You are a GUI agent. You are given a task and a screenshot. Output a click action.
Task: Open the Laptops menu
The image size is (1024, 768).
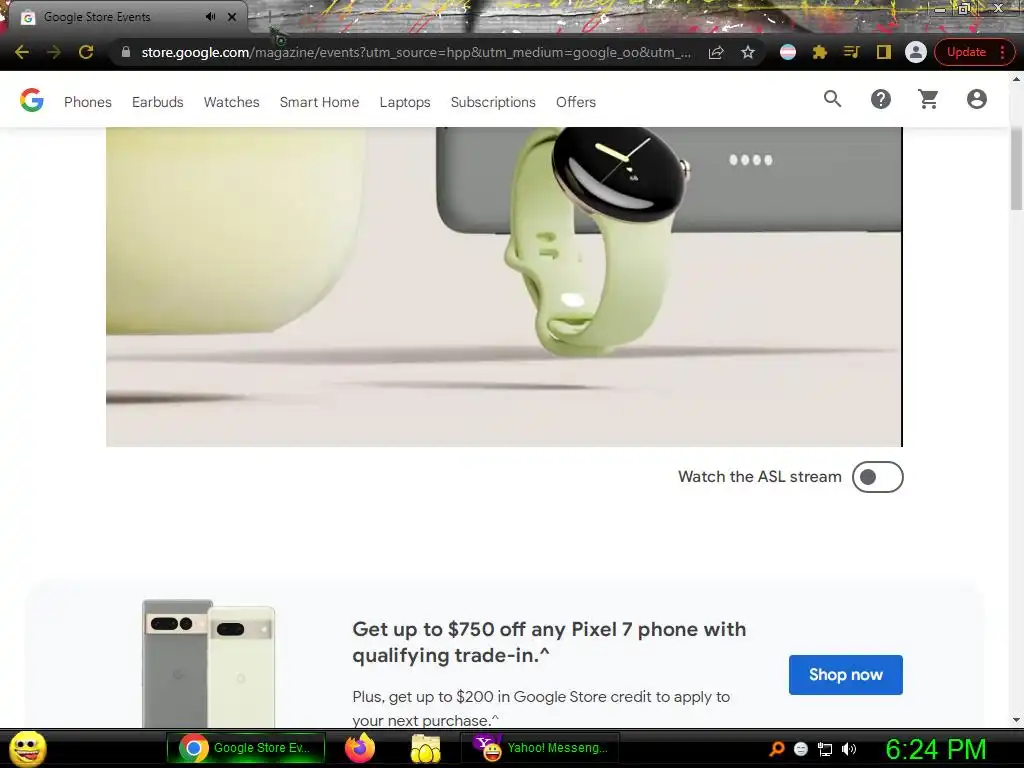click(405, 102)
